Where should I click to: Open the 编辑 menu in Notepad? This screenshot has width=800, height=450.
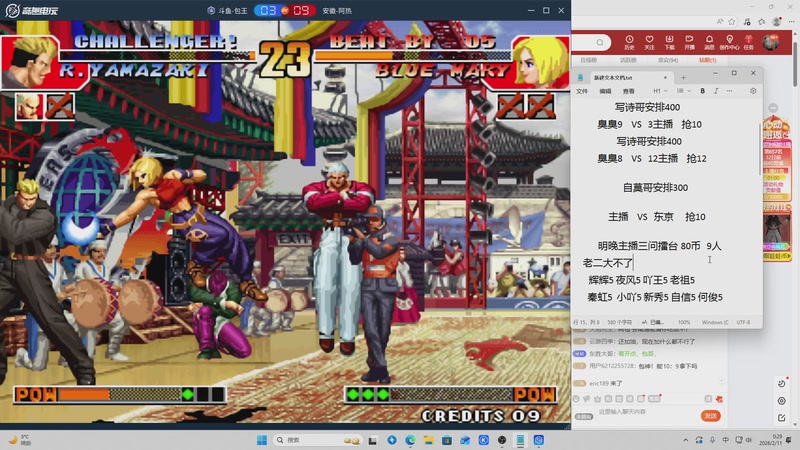[605, 91]
